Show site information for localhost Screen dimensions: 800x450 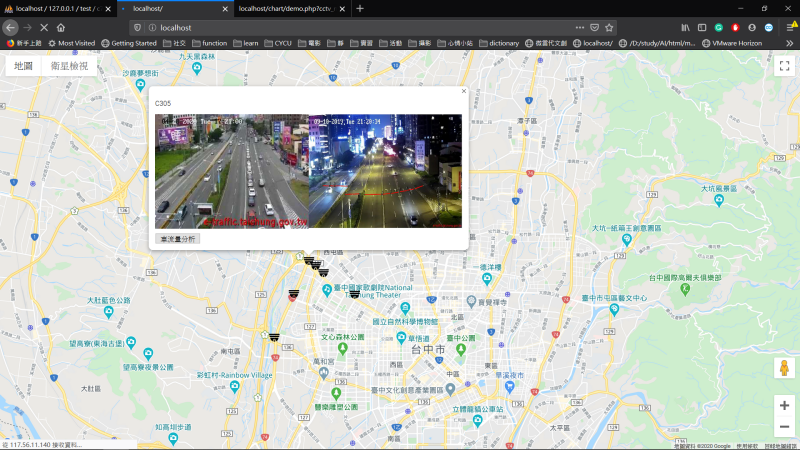(152, 28)
